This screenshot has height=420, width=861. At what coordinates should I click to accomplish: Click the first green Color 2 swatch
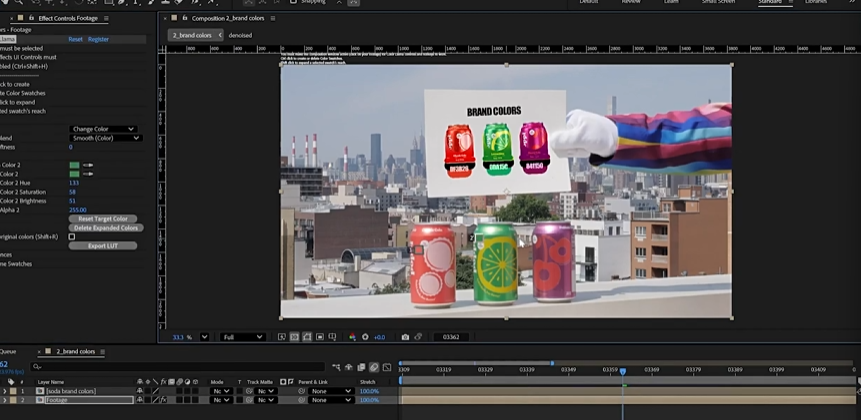pos(74,165)
